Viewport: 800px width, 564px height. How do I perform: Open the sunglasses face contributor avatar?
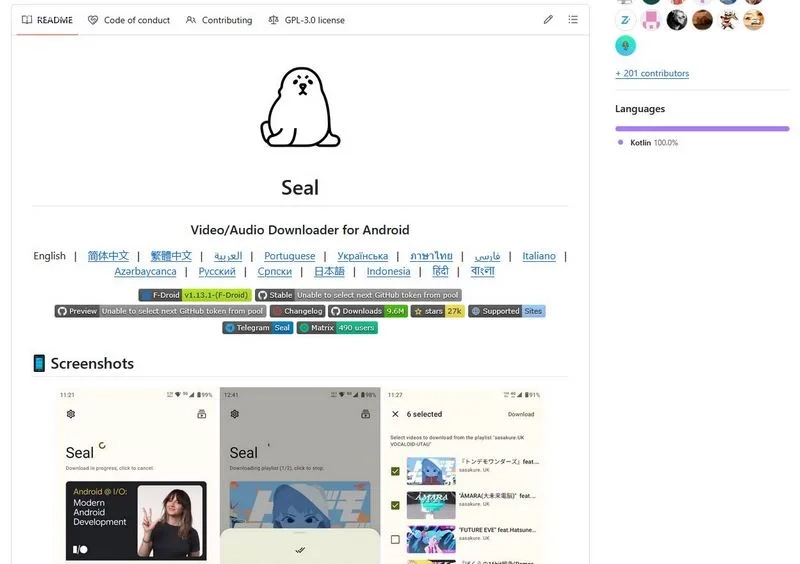click(x=754, y=20)
